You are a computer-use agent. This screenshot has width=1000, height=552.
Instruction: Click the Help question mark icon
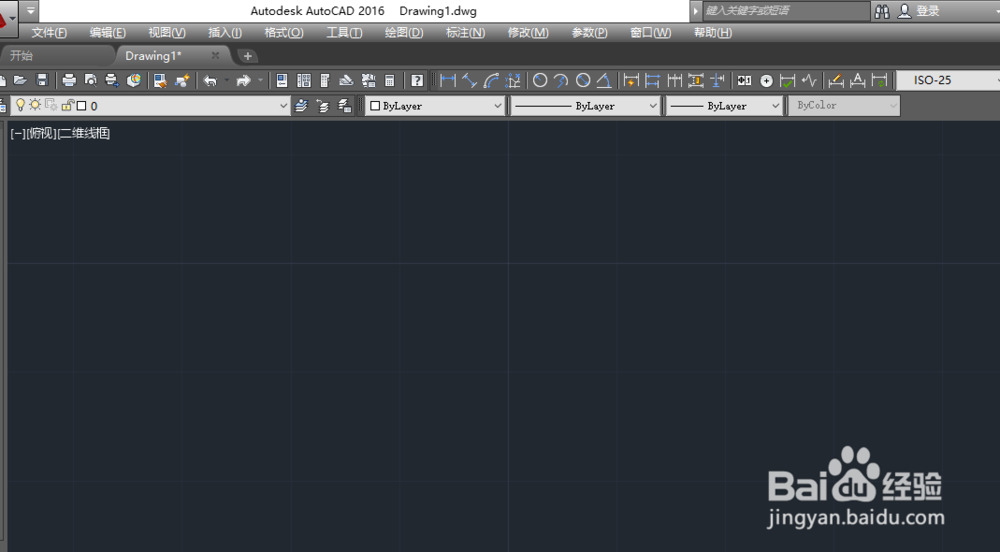(x=417, y=80)
